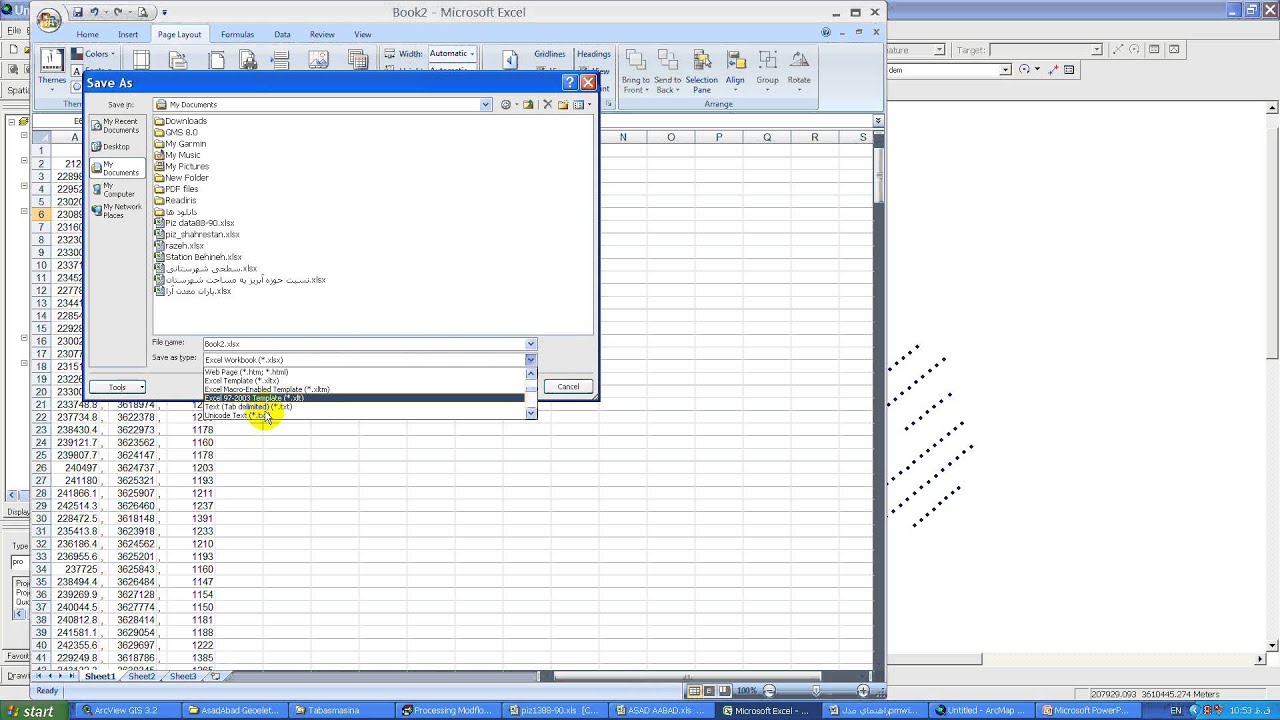Viewport: 1280px width, 720px height.
Task: Select Station Behineh.xlsx file
Action: (198, 257)
